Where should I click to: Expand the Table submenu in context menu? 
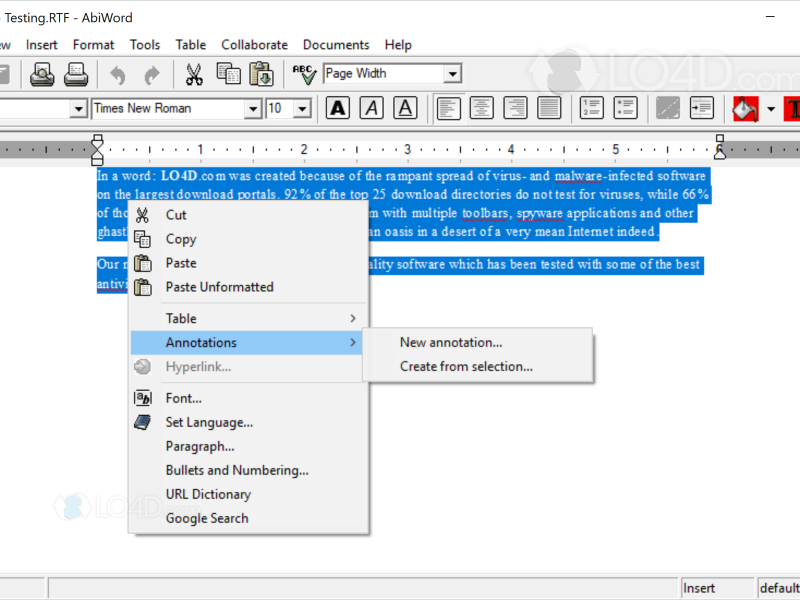click(x=248, y=318)
